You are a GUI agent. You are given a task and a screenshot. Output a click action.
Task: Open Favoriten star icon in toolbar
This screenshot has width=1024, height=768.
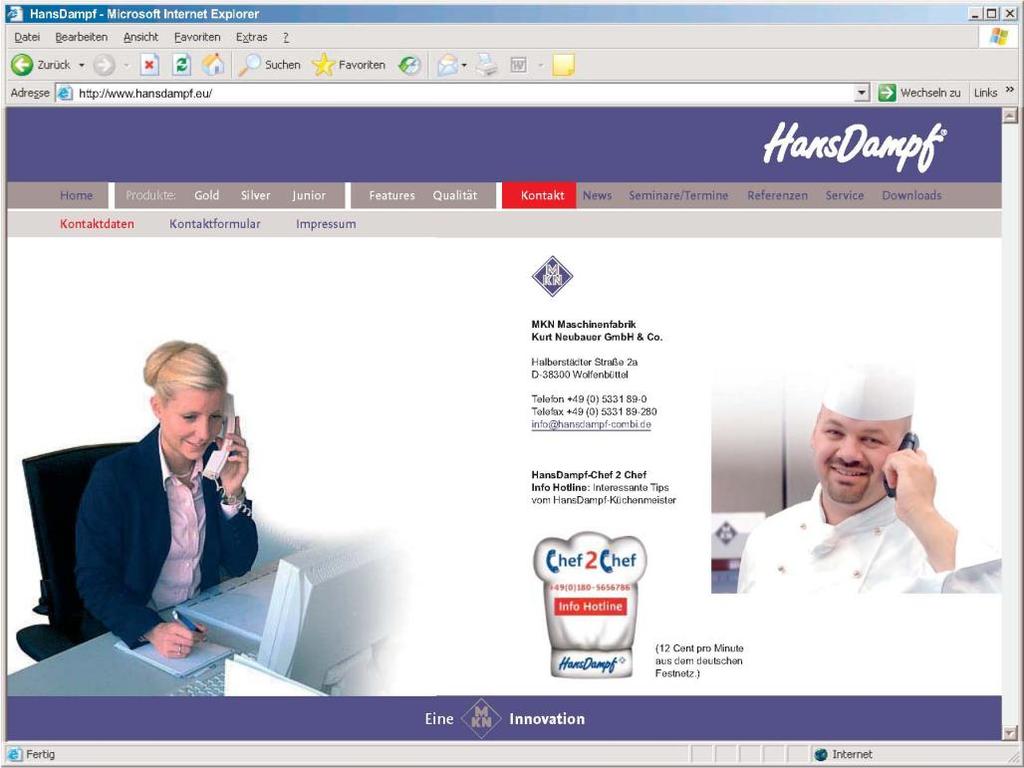323,65
